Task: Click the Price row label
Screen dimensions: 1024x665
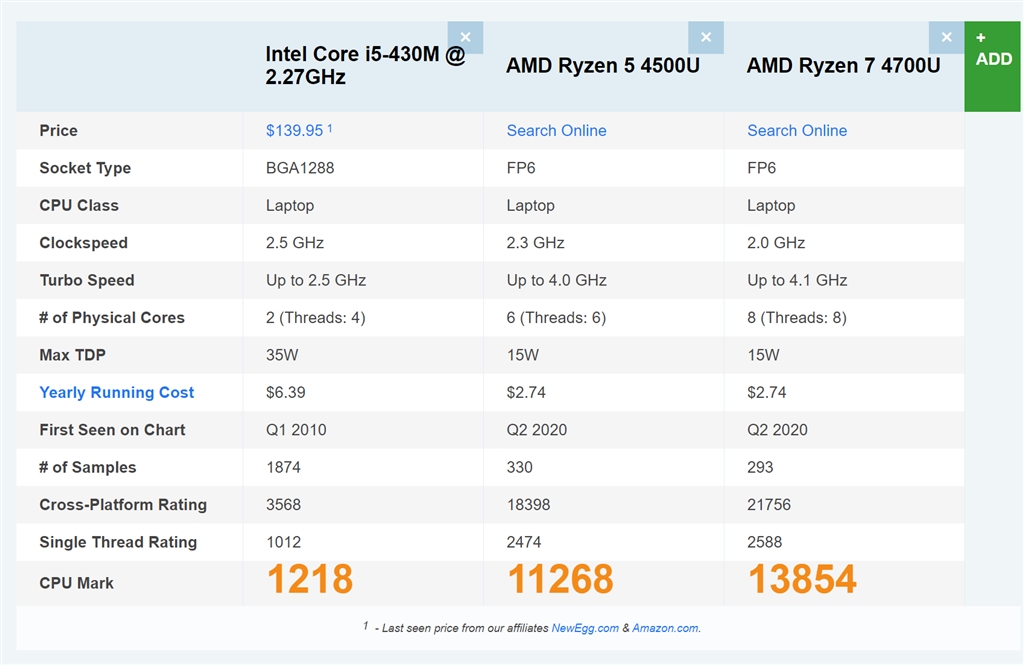Action: click(58, 131)
